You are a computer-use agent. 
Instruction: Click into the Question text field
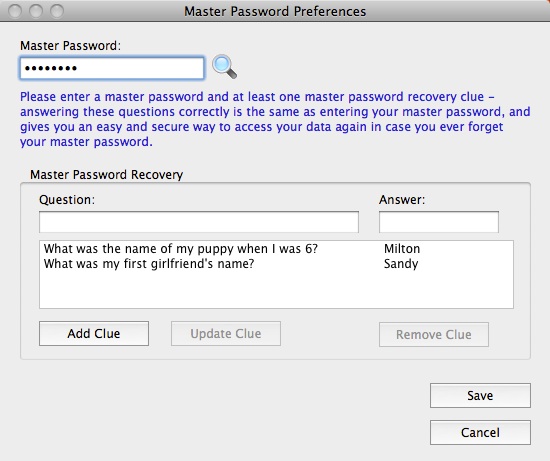point(199,222)
